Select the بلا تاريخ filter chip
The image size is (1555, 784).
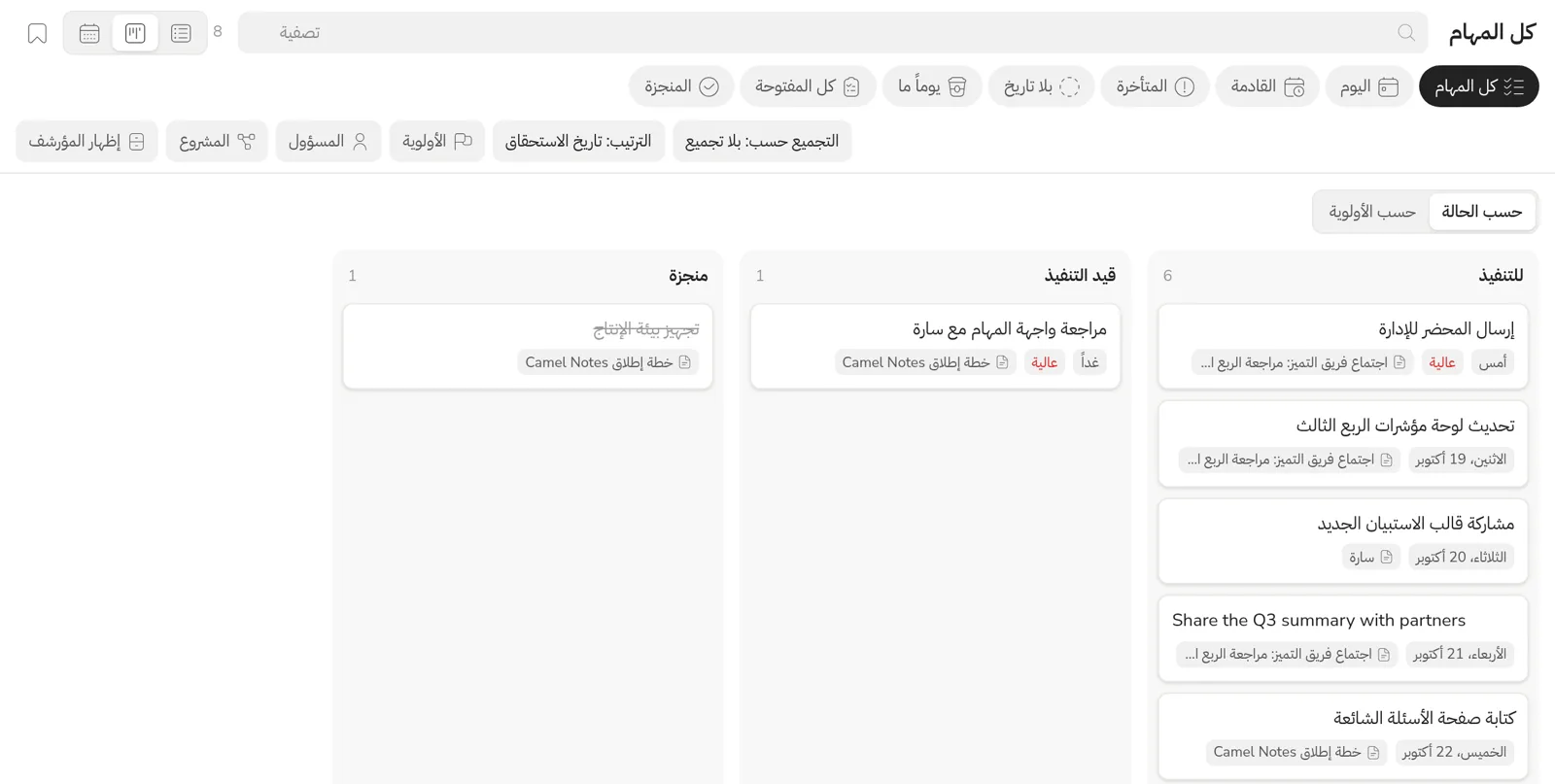(1041, 86)
